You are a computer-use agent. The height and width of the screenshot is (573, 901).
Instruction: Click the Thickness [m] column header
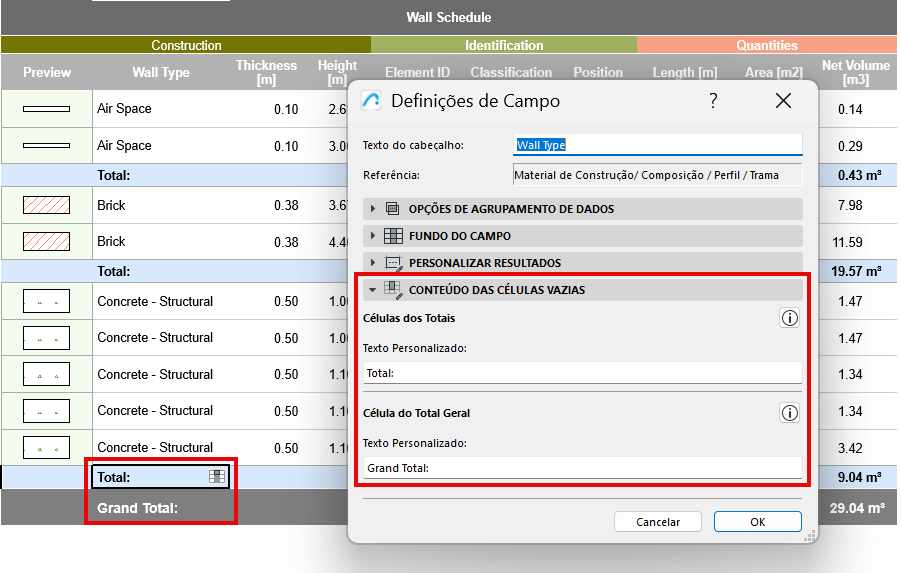click(x=266, y=72)
